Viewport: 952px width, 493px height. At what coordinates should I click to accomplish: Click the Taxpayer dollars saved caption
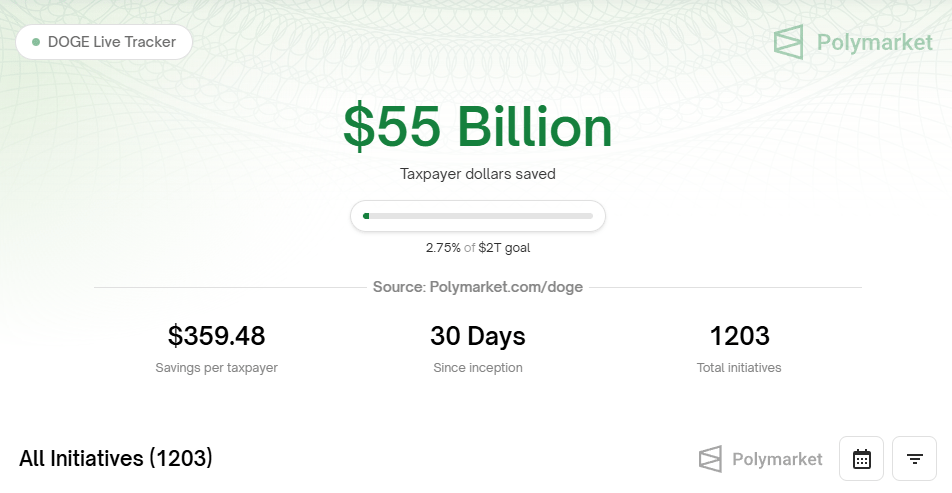(478, 174)
